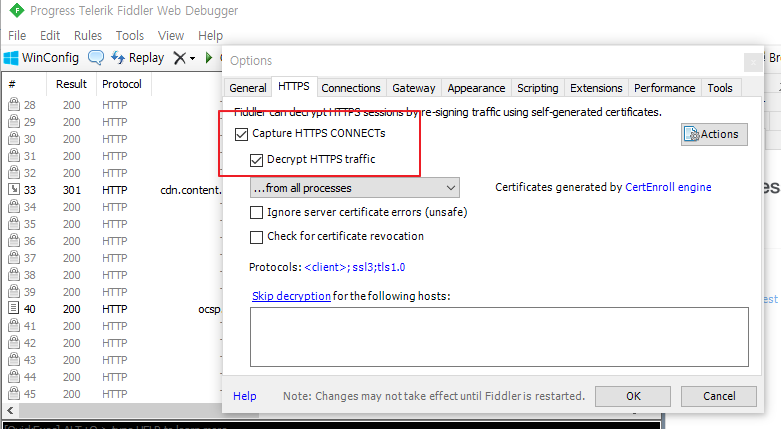This screenshot has height=429, width=781.
Task: Select session 45 lock icon
Action: point(14,393)
